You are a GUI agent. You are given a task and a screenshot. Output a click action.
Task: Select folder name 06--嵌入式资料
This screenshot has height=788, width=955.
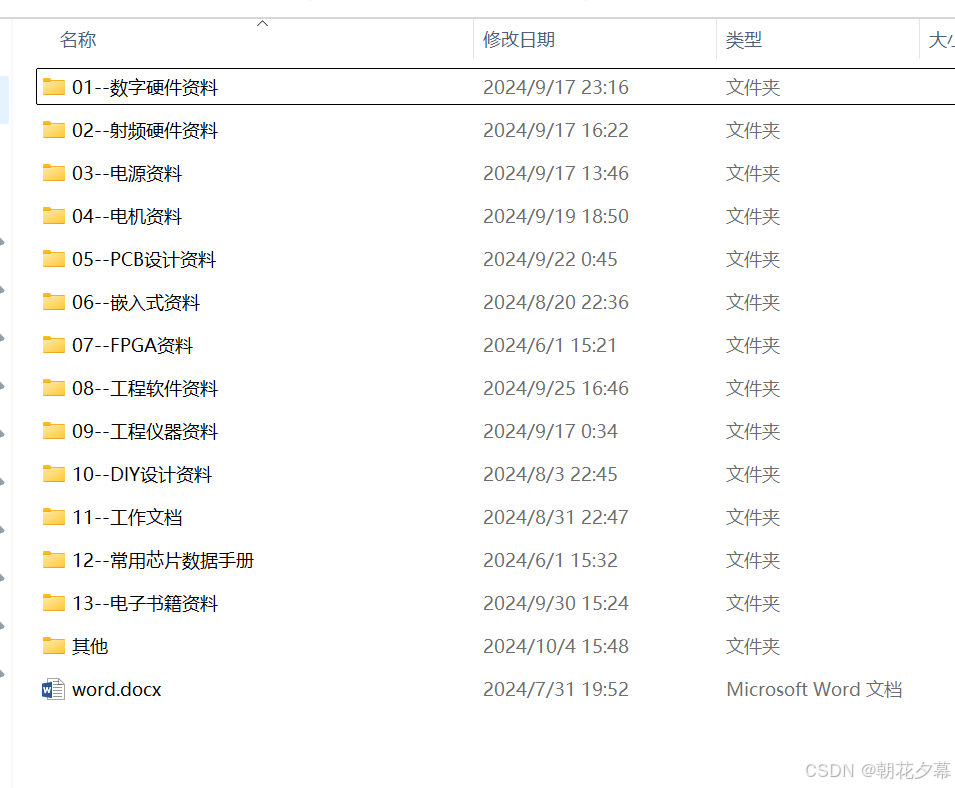pyautogui.click(x=136, y=302)
